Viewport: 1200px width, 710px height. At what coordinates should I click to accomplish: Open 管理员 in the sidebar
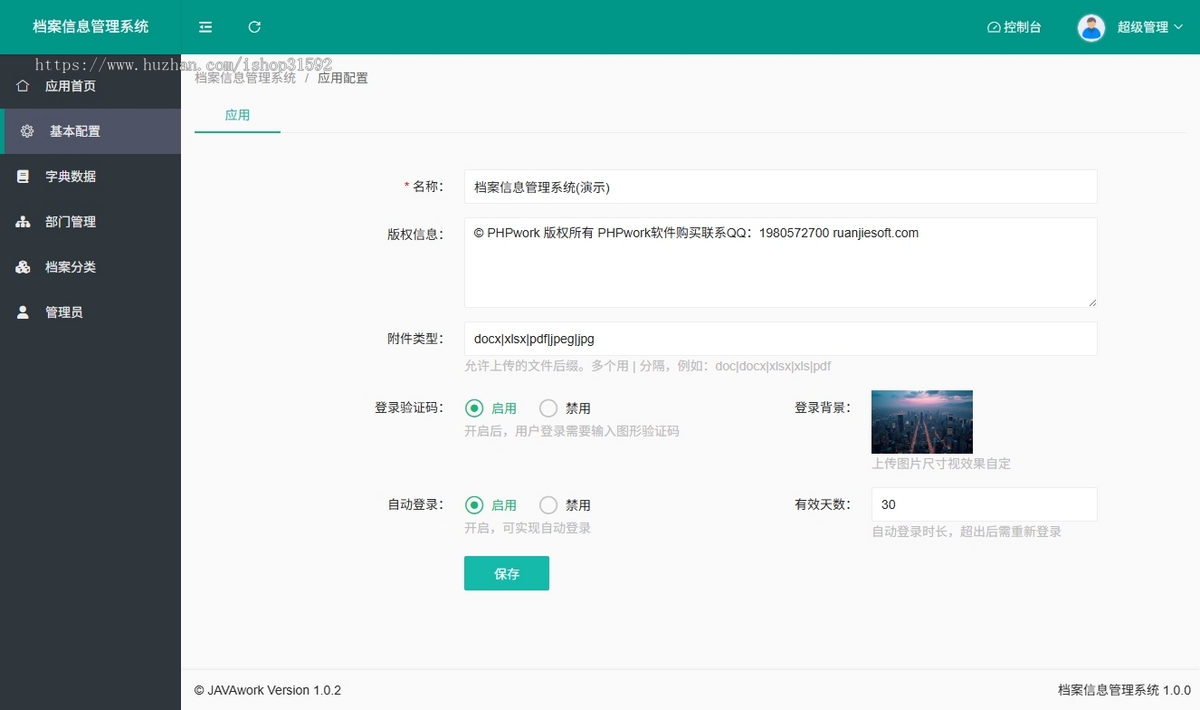tap(90, 312)
